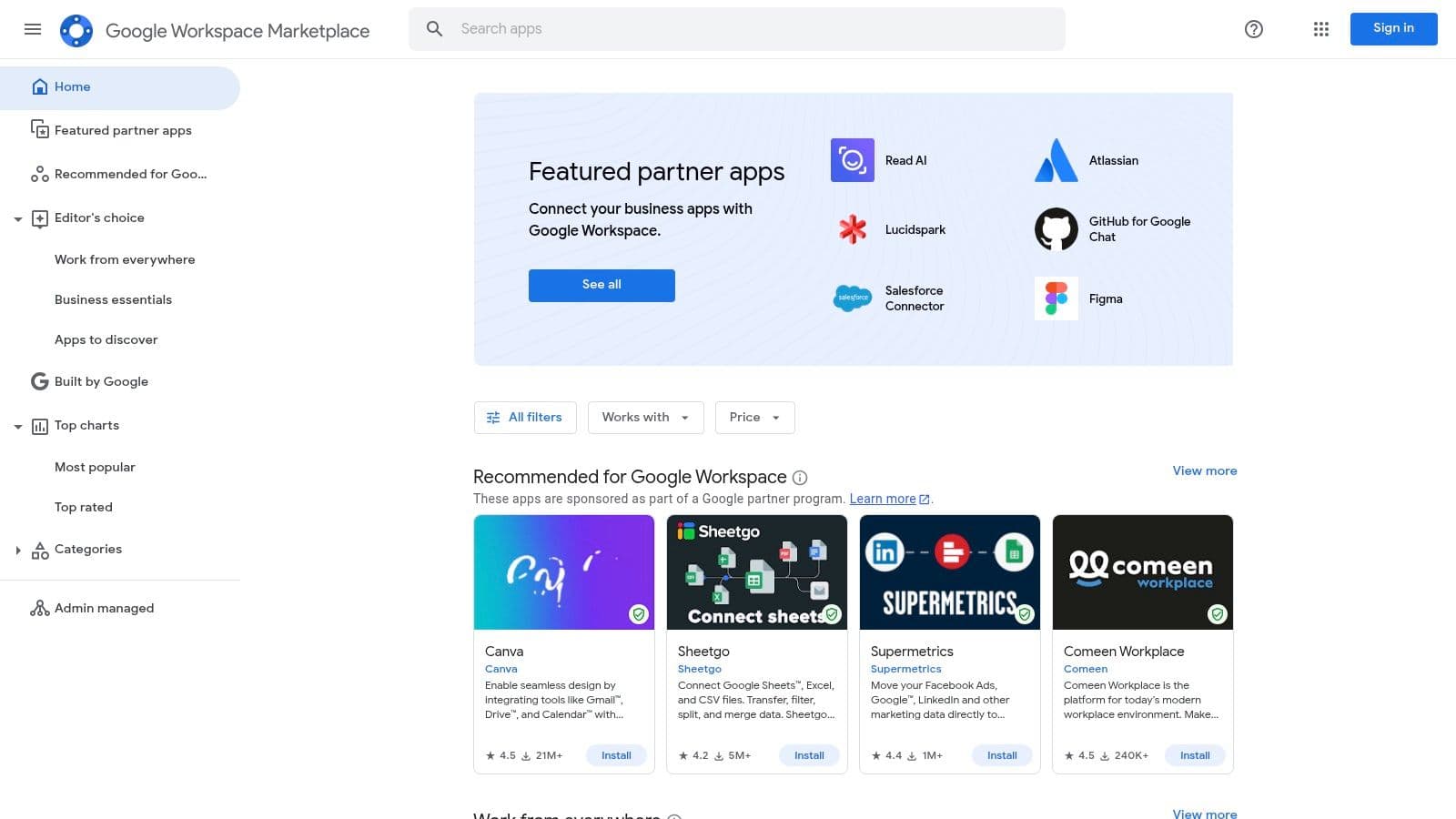Open the hamburger navigation menu
The height and width of the screenshot is (819, 1456).
click(33, 29)
